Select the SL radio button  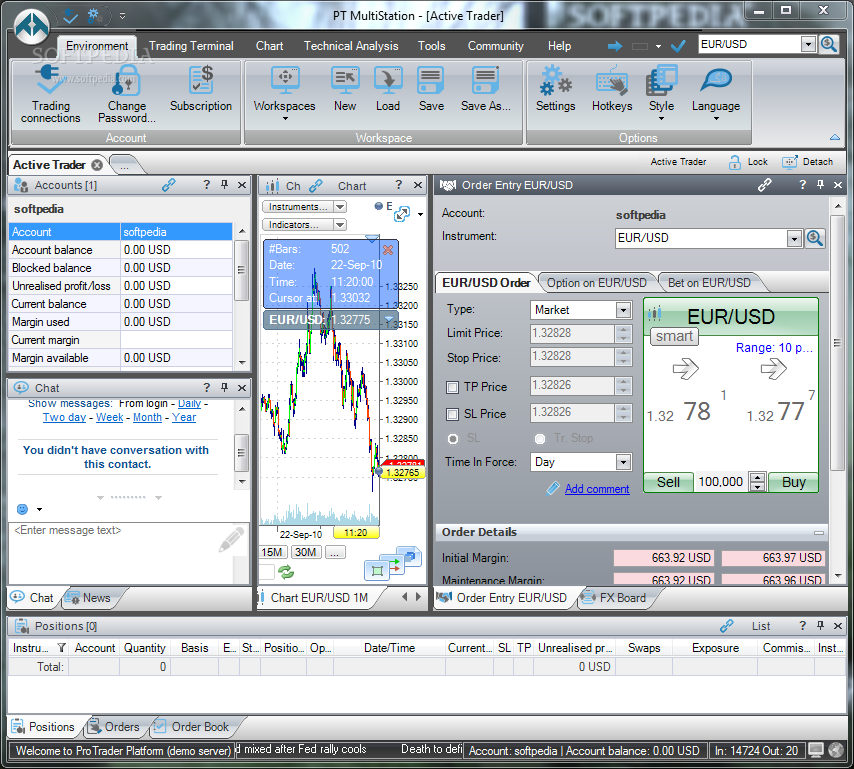coord(453,438)
